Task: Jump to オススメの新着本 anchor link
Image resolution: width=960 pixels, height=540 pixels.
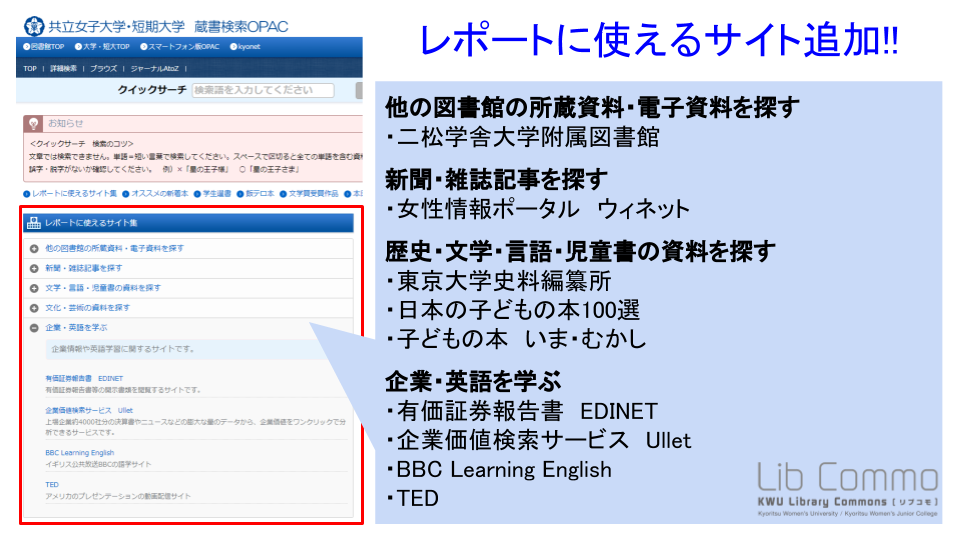Action: 155,193
